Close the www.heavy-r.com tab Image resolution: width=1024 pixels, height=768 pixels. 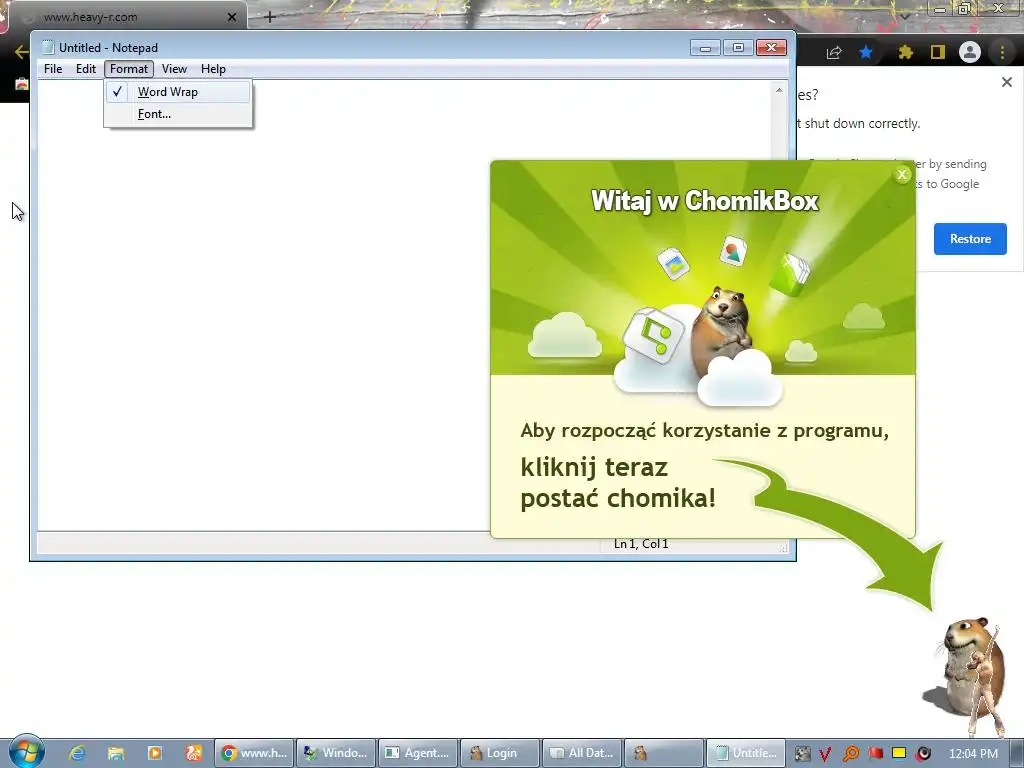(232, 17)
